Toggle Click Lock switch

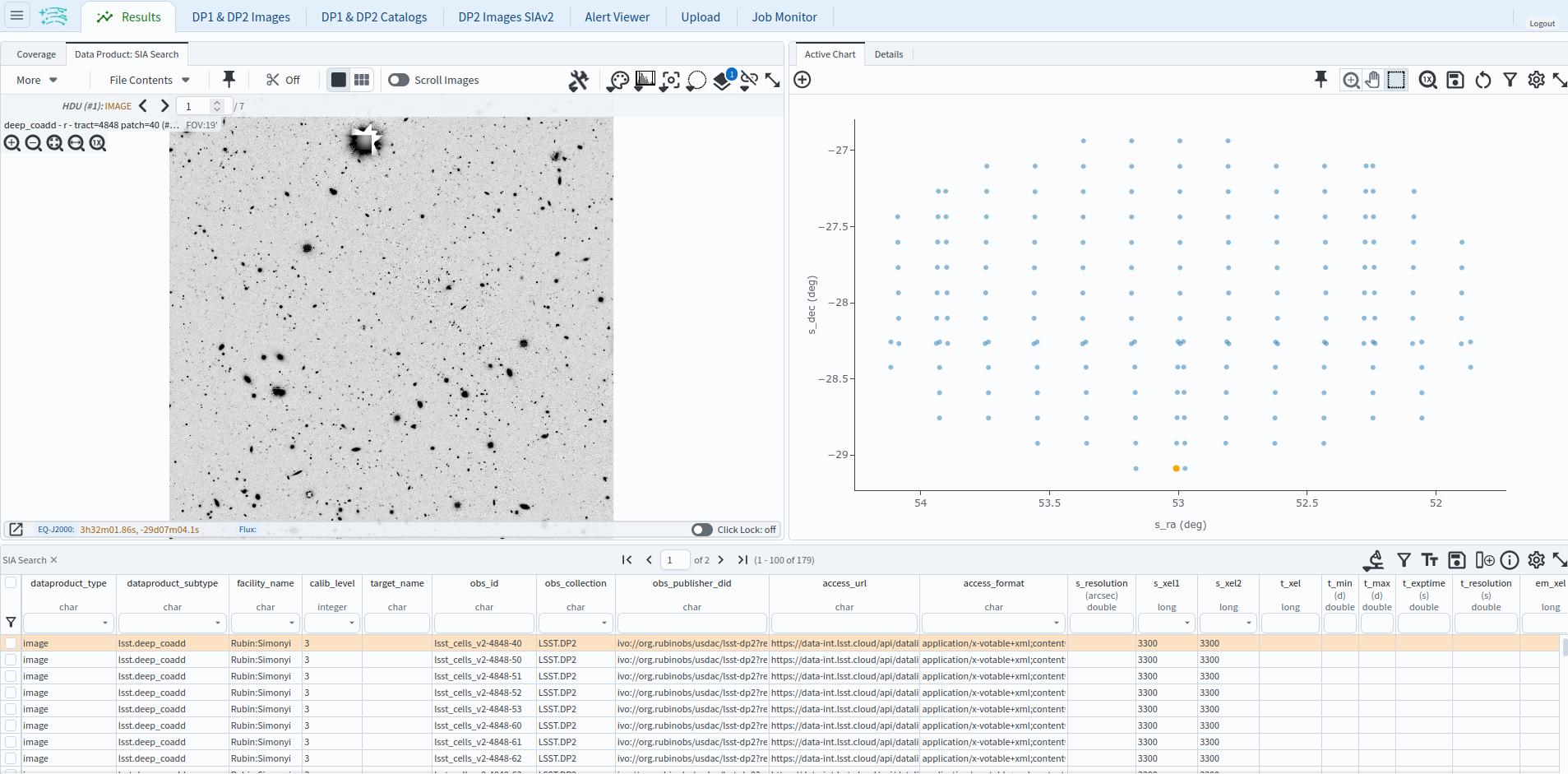(702, 530)
